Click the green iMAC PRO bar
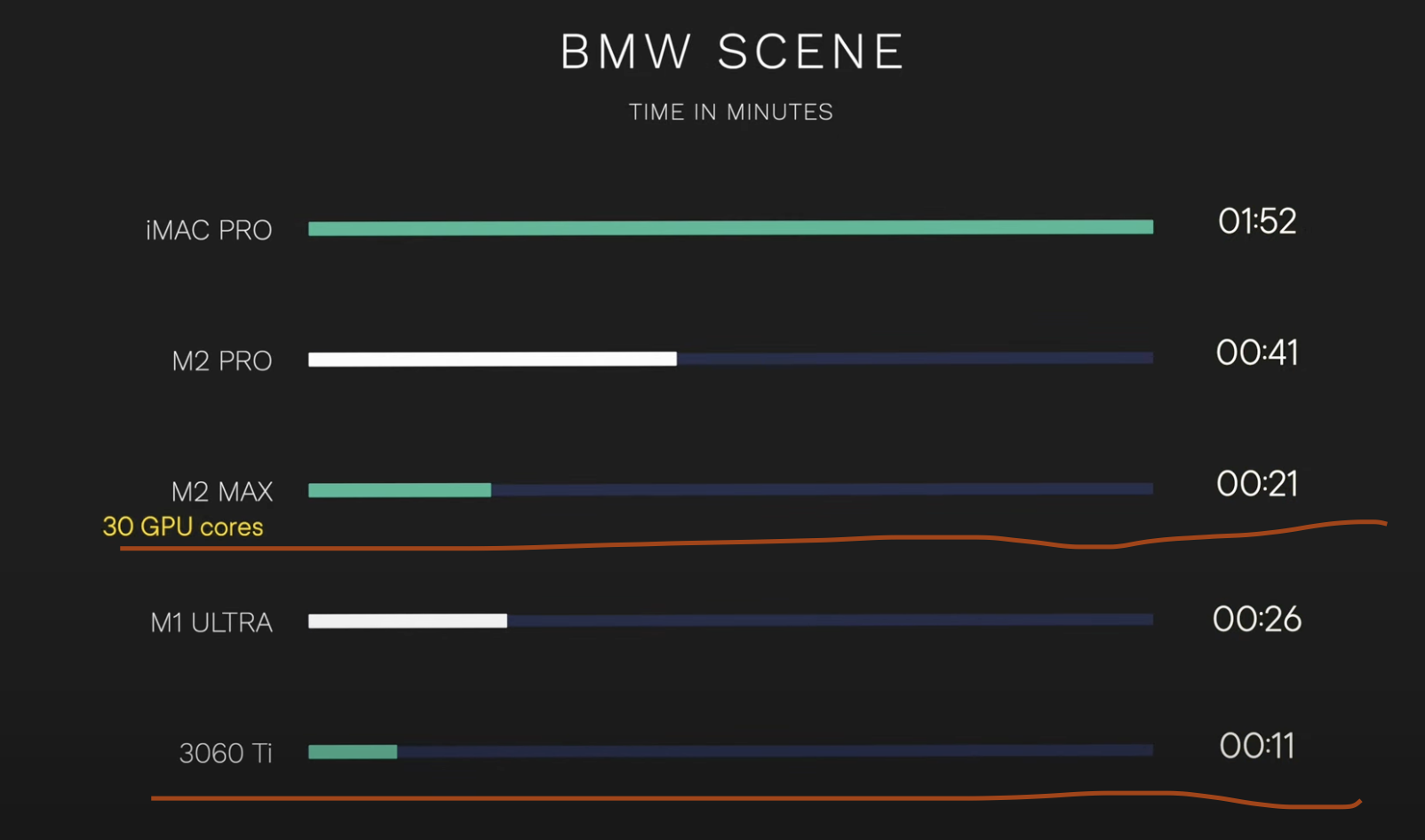Image resolution: width=1425 pixels, height=840 pixels. (730, 228)
